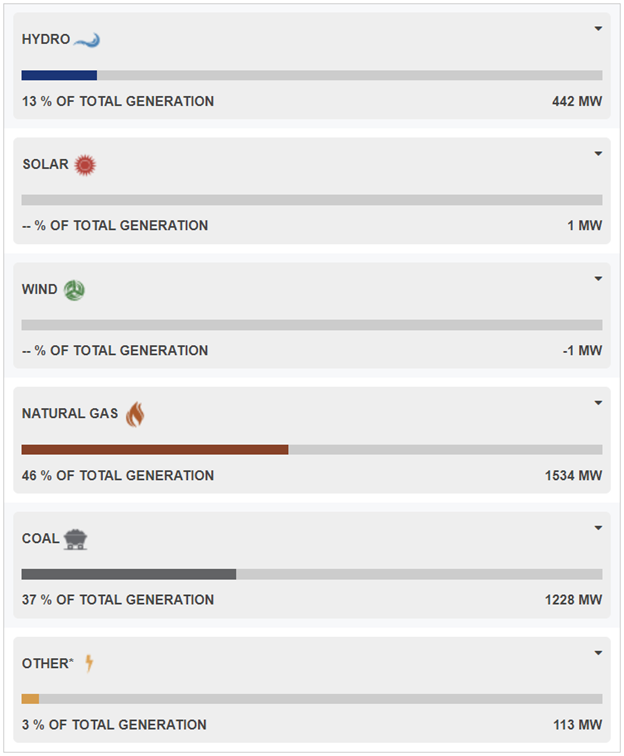Select the 442 MW hydro value
624x756 pixels.
[x=577, y=101]
